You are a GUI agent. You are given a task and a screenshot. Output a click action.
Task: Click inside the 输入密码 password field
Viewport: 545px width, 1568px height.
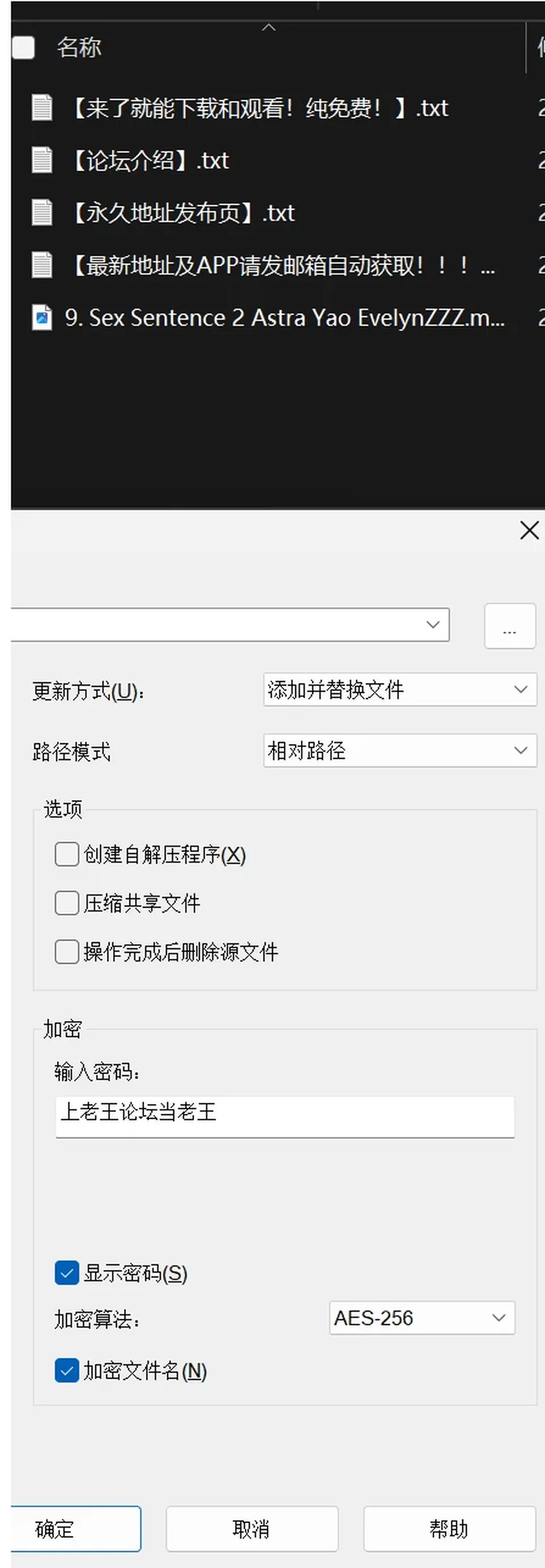click(x=284, y=1116)
